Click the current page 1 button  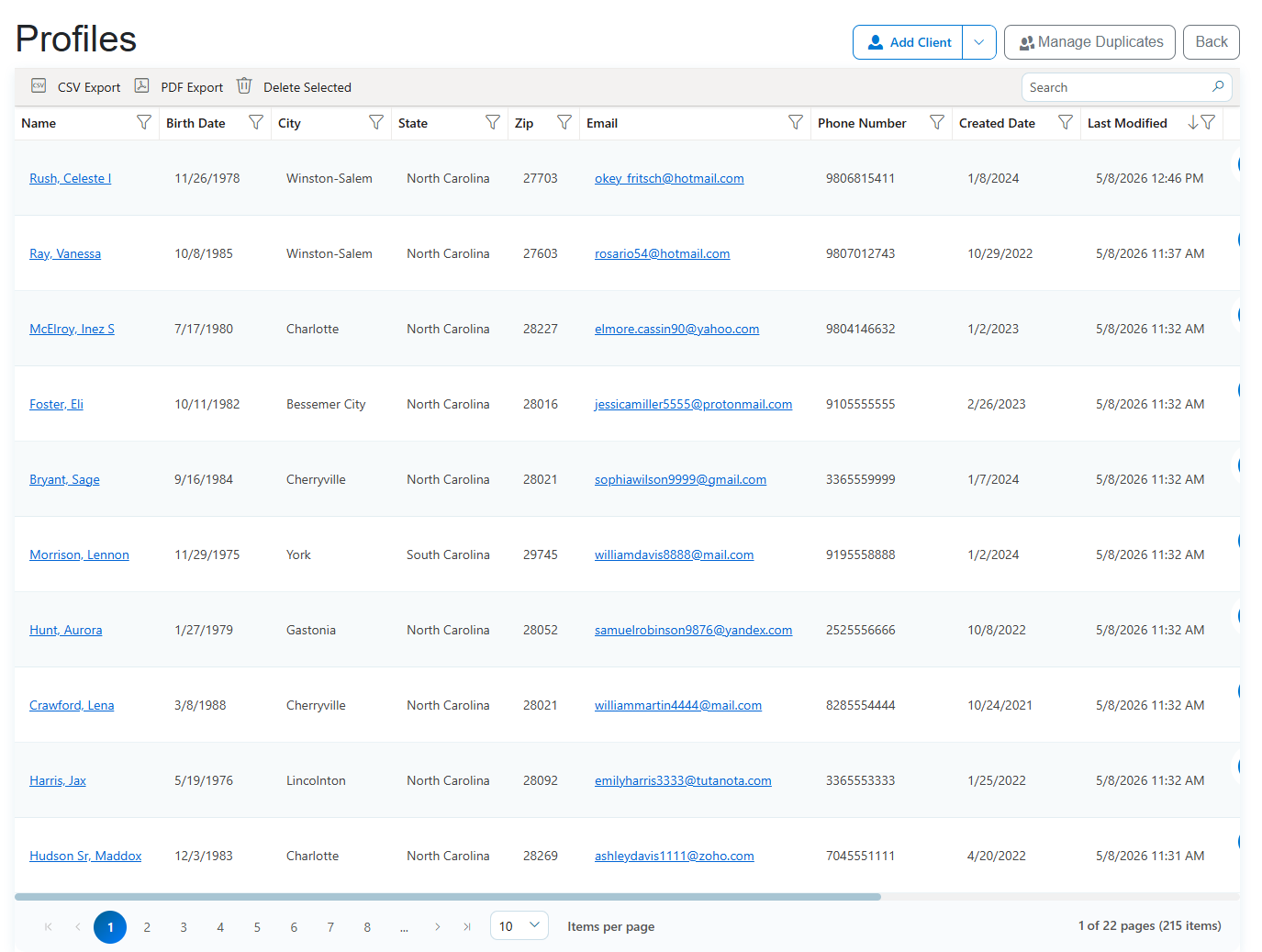(110, 927)
